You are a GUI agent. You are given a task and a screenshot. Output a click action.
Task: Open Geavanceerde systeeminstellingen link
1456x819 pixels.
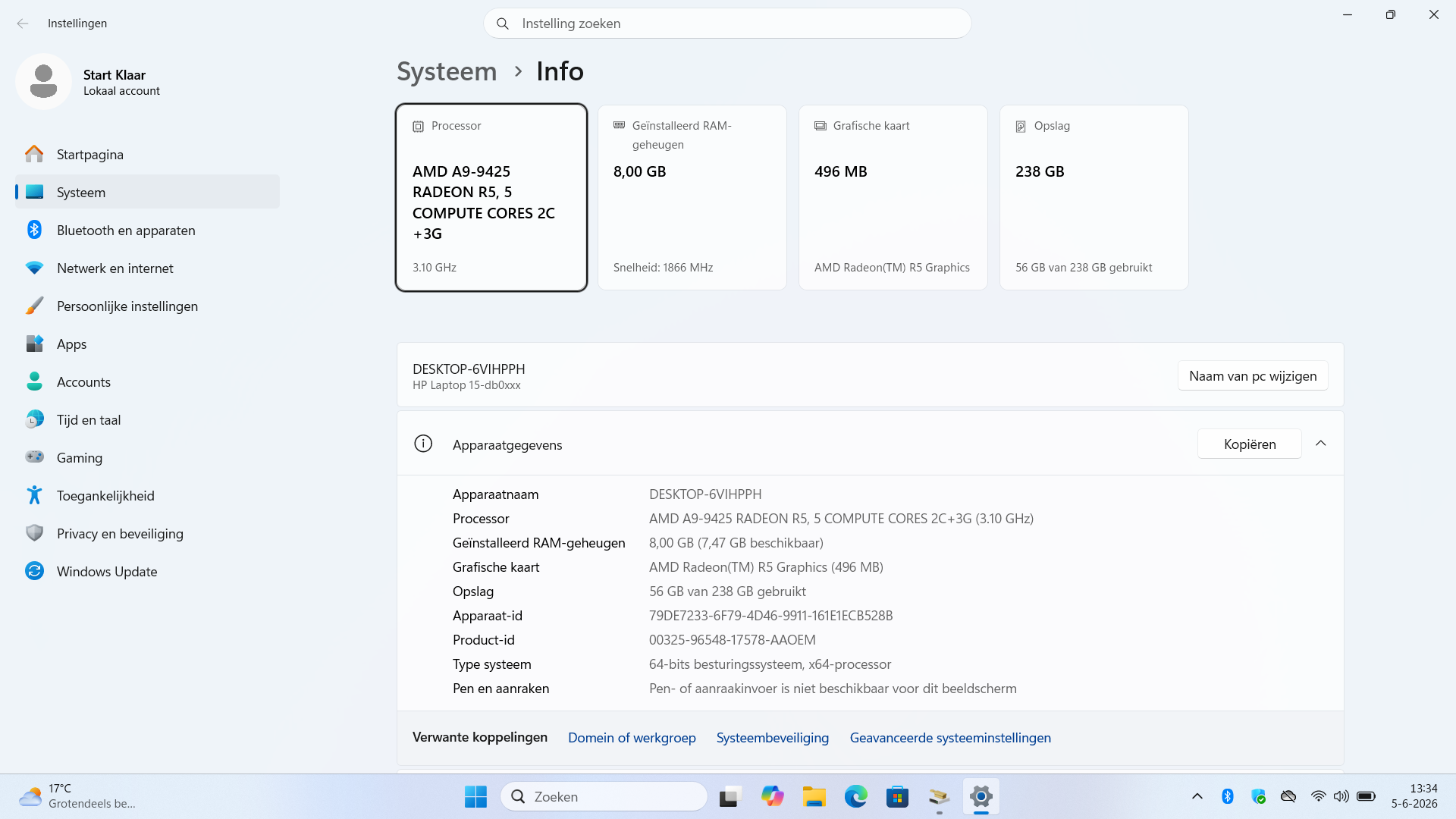[950, 738]
